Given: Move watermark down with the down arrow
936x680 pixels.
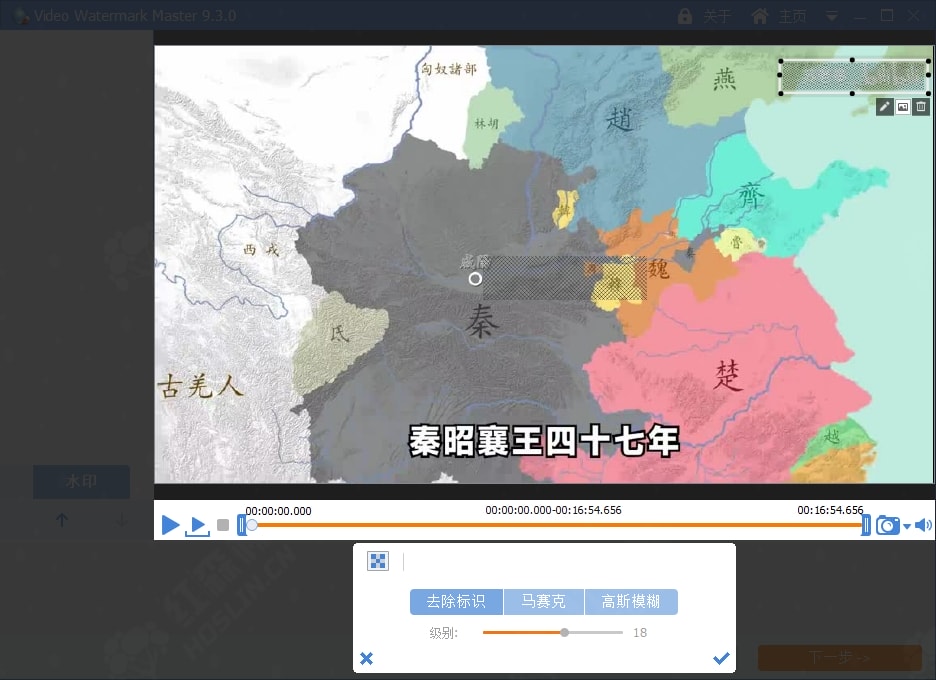Looking at the screenshot, I should coord(122,520).
